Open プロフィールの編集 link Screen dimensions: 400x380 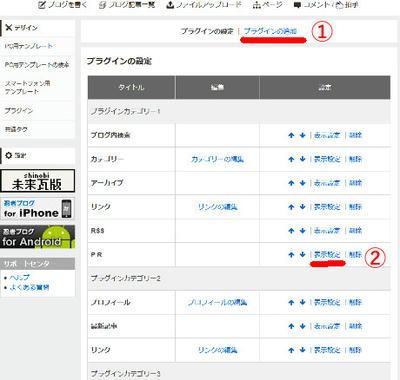pos(217,302)
